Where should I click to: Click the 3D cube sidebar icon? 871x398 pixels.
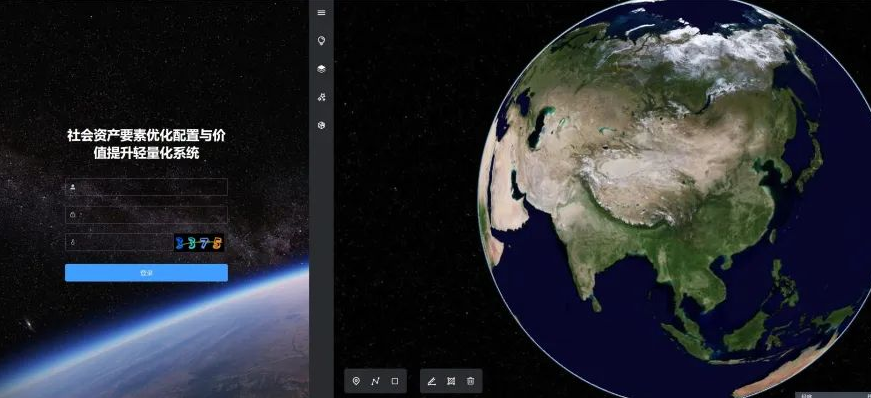coord(321,126)
